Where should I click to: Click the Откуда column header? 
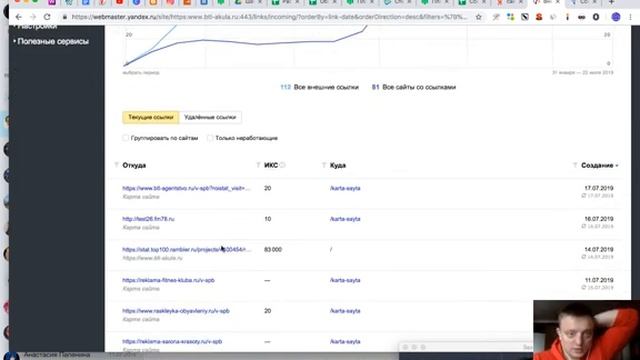pos(134,165)
